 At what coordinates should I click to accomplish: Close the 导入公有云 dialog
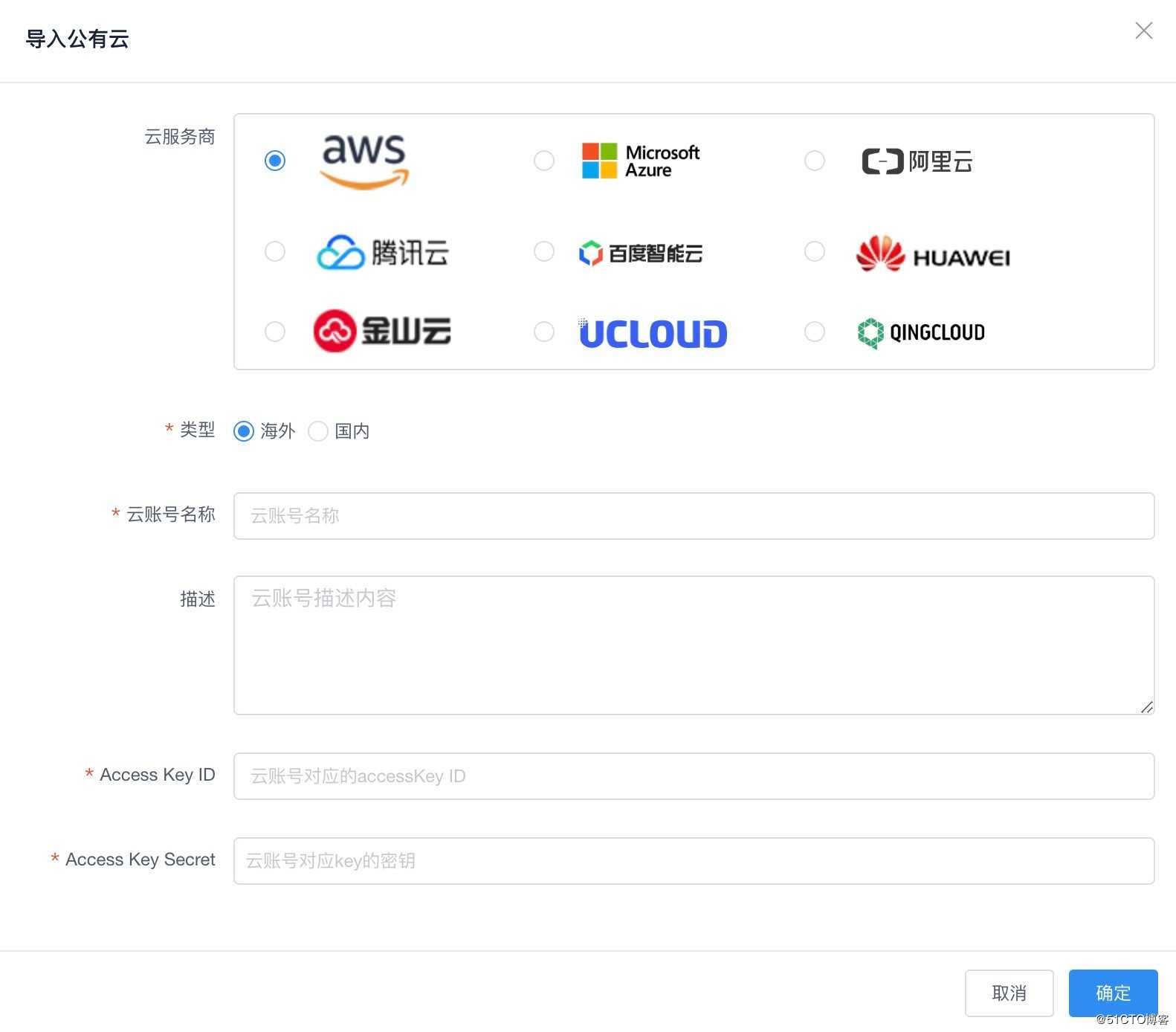click(x=1144, y=30)
